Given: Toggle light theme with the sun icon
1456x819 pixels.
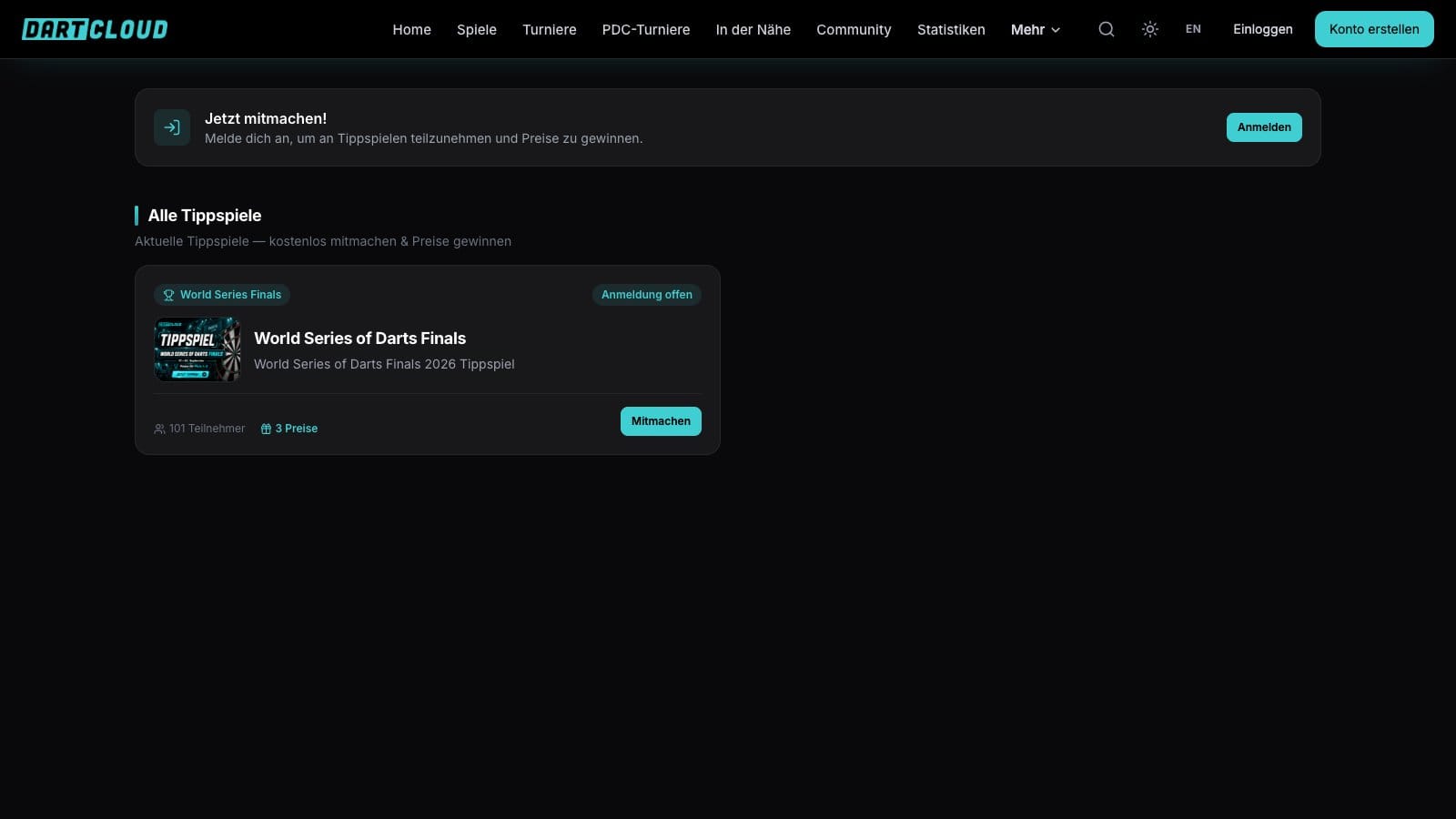Looking at the screenshot, I should [x=1150, y=29].
